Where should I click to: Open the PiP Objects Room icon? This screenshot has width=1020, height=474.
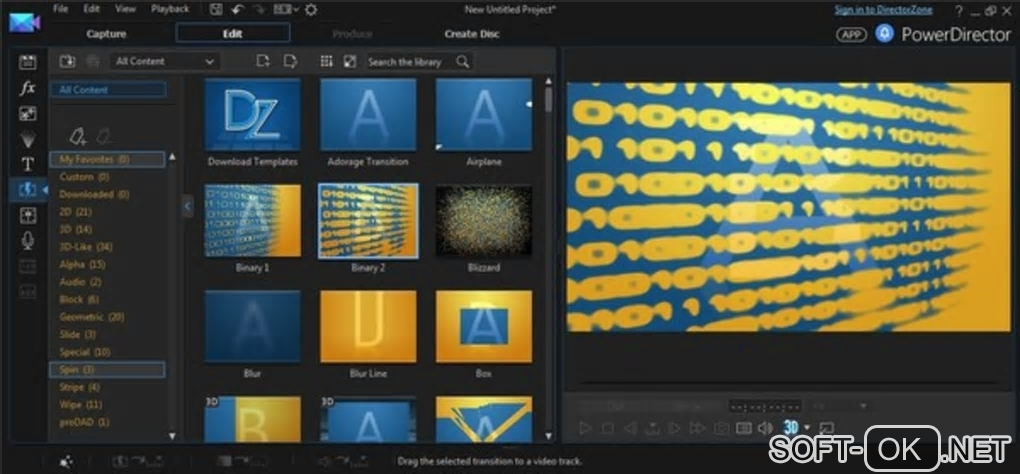point(27,114)
